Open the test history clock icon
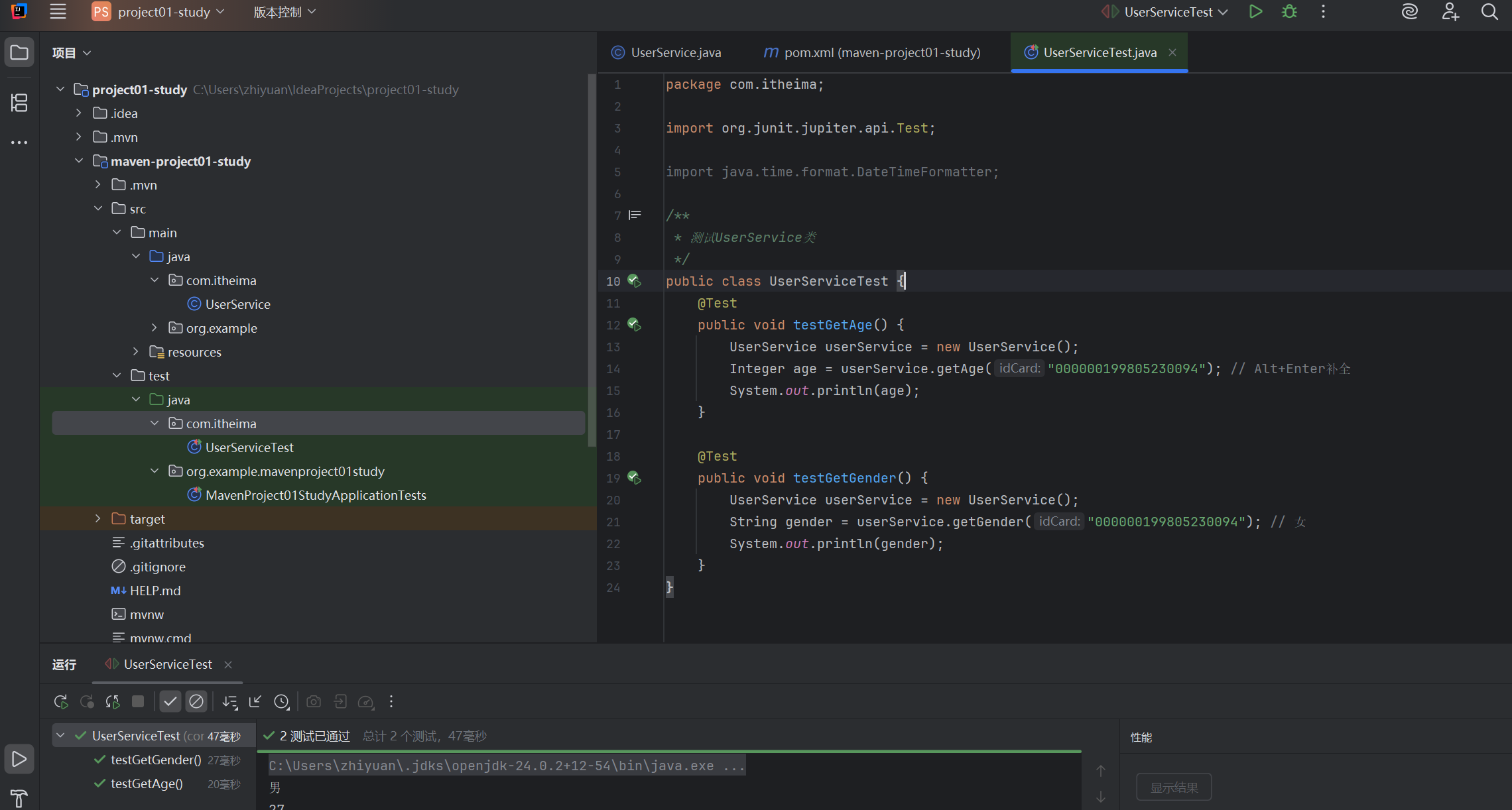The height and width of the screenshot is (810, 1512). (x=282, y=701)
